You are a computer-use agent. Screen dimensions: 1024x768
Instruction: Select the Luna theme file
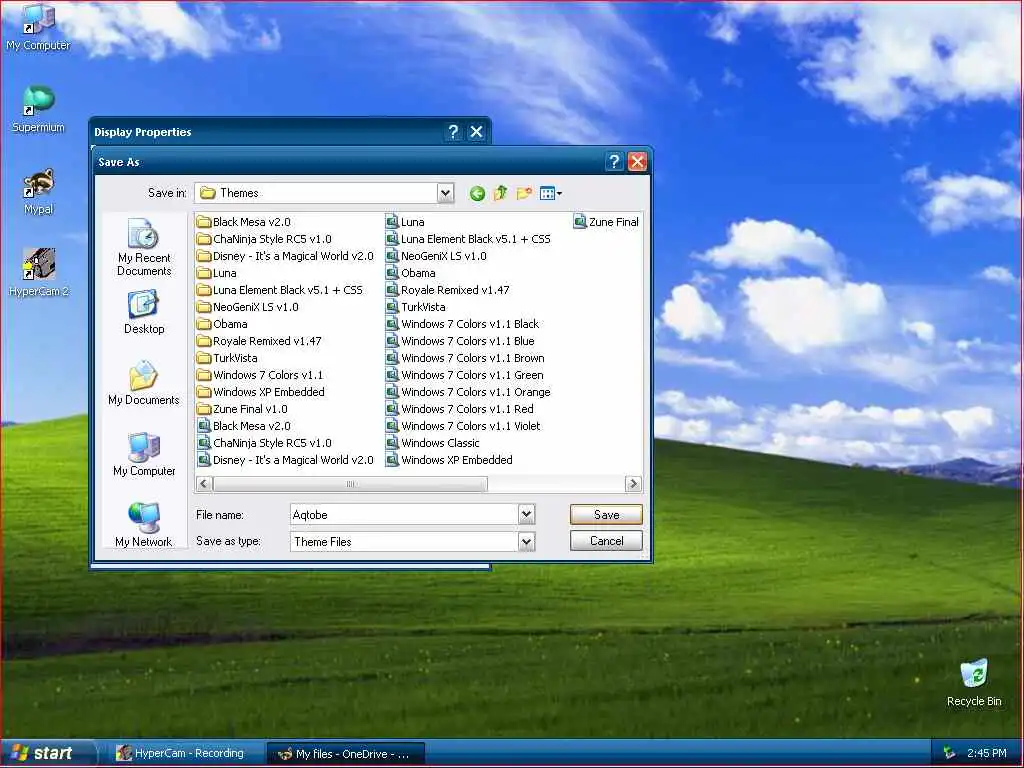pos(405,222)
